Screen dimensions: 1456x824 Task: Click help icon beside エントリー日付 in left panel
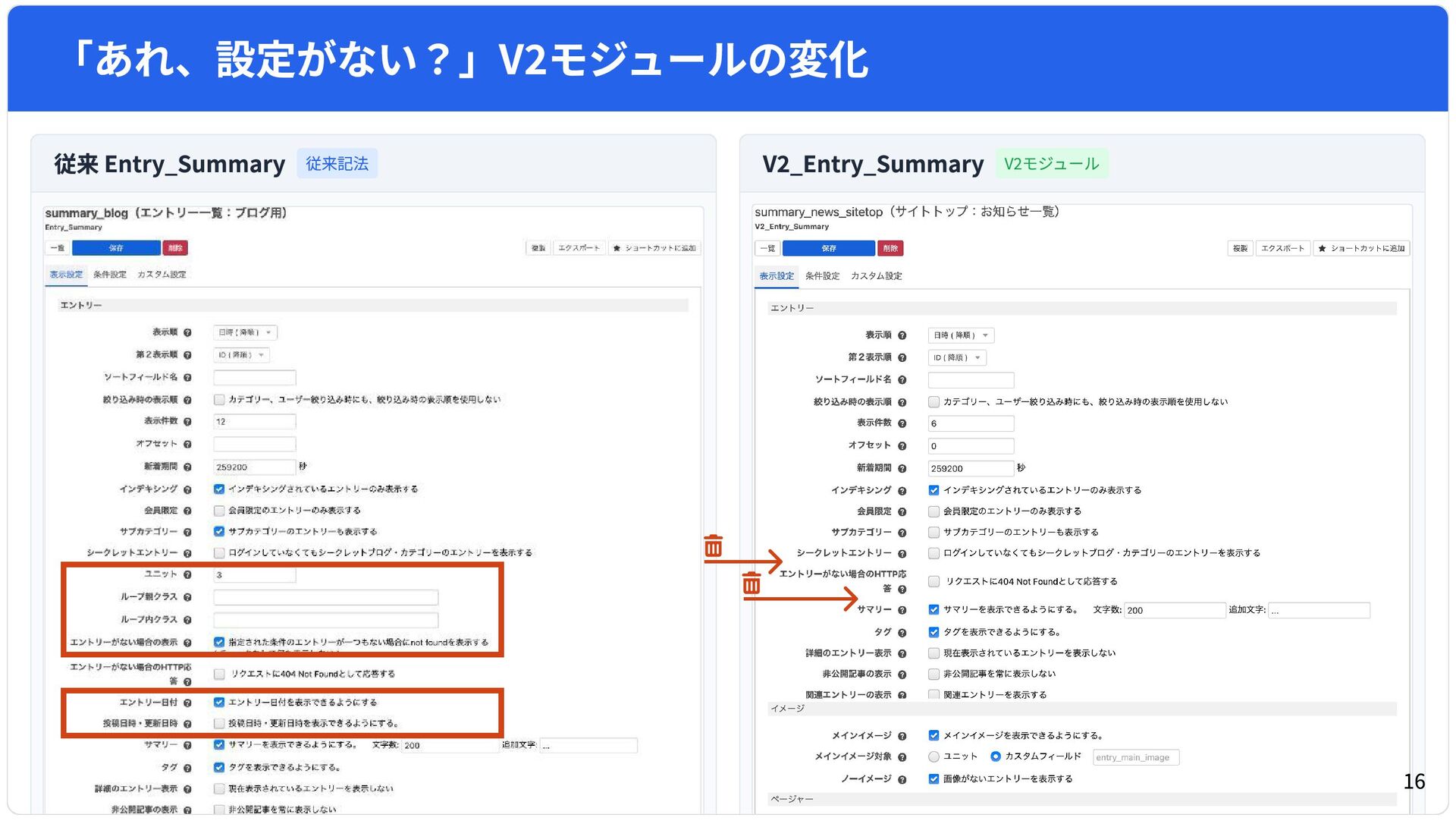(187, 703)
